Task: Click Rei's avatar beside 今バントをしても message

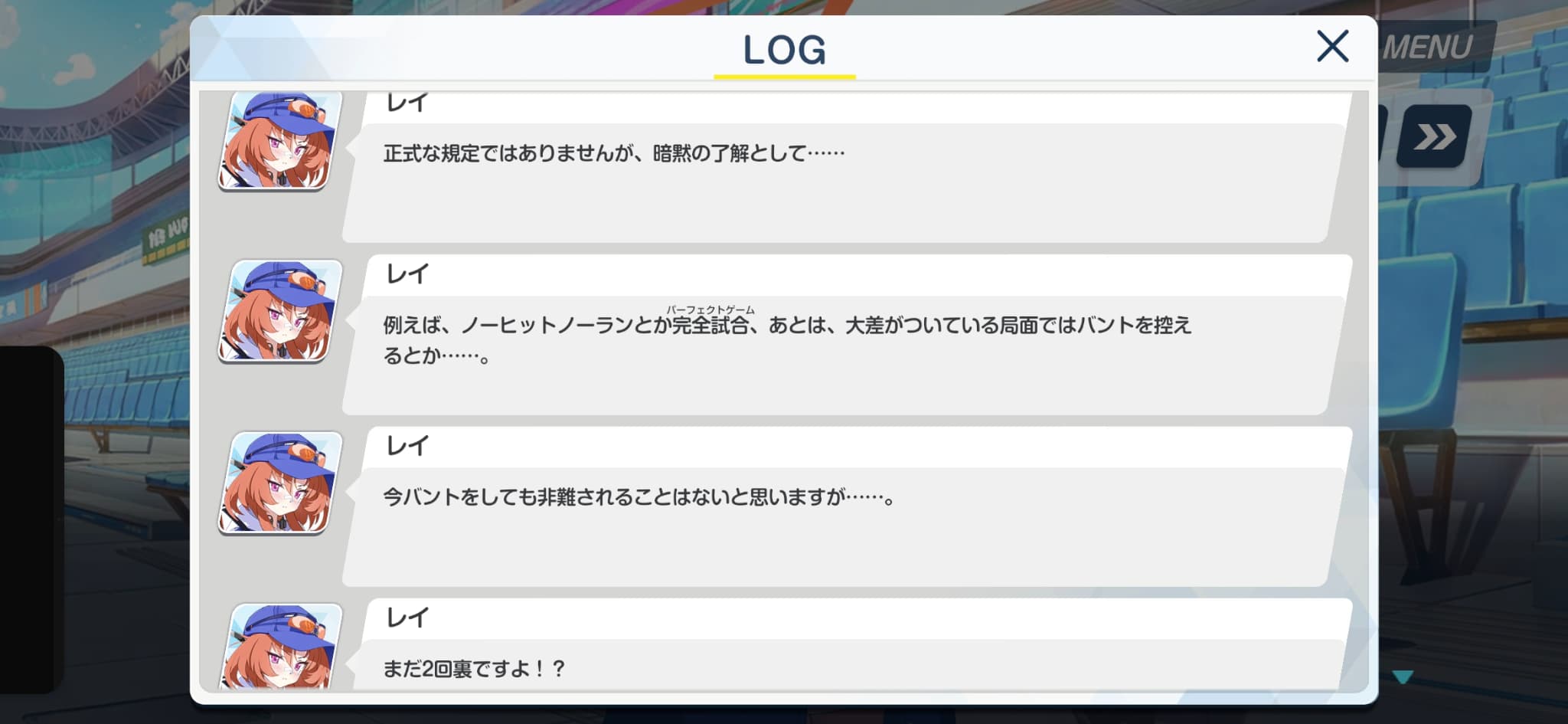Action: coord(280,483)
